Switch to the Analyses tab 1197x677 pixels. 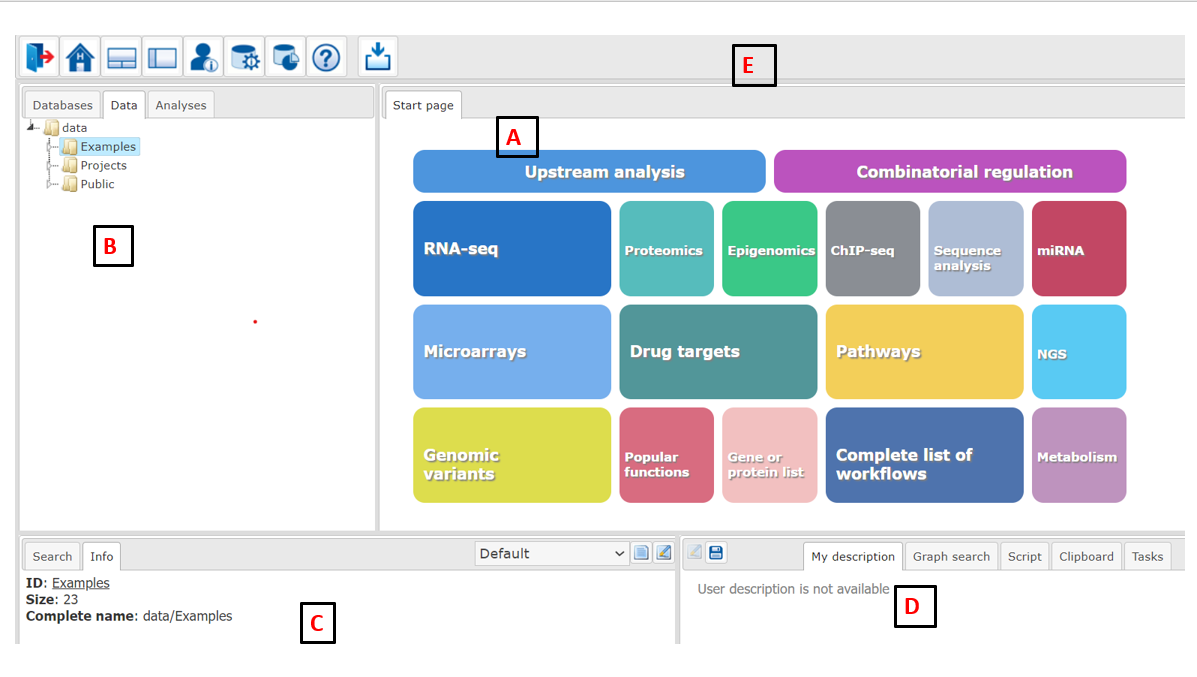pyautogui.click(x=181, y=105)
